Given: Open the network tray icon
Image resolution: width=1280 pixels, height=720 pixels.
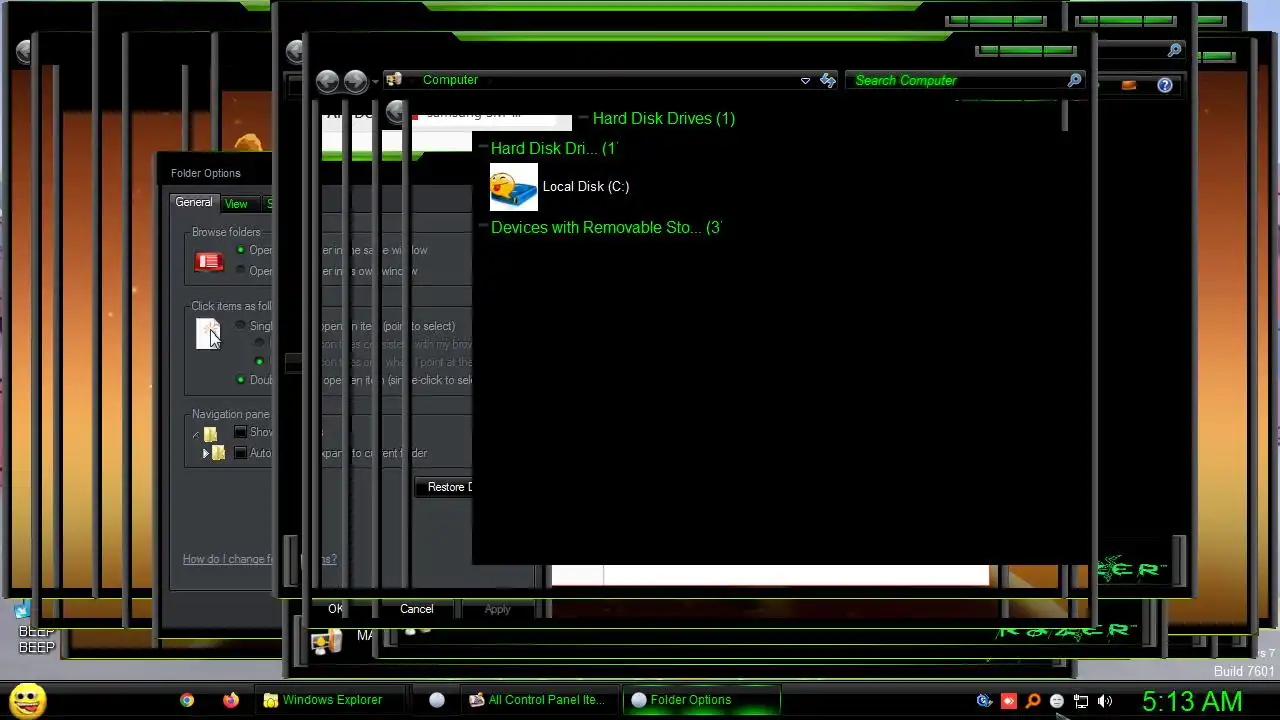Looking at the screenshot, I should (x=1081, y=701).
